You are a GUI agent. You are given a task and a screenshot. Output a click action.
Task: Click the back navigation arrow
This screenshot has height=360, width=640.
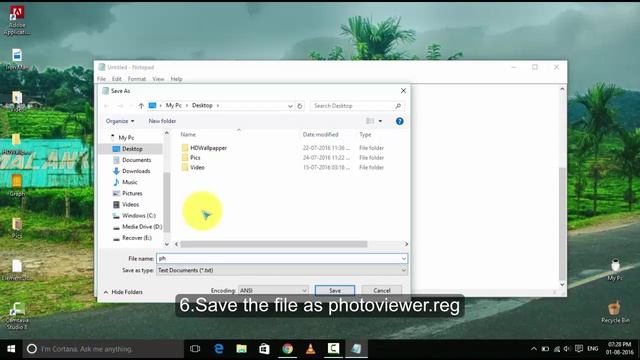pyautogui.click(x=107, y=106)
